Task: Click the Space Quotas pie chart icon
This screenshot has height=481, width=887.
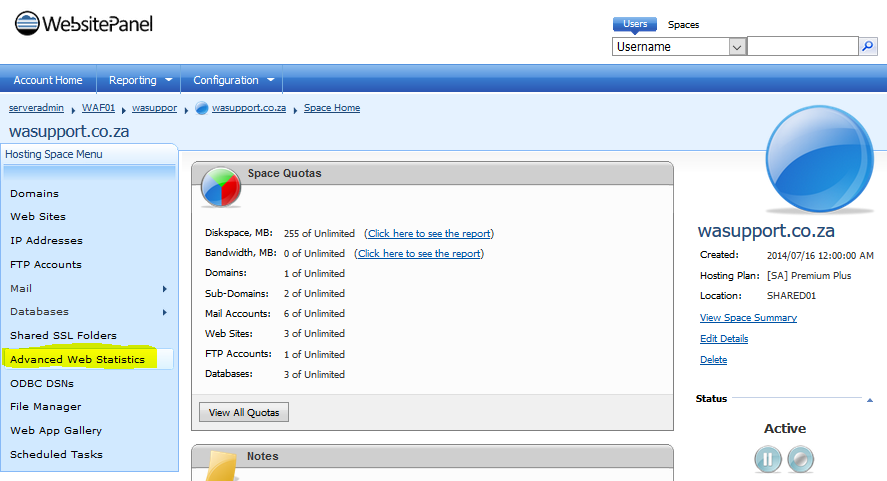Action: (x=221, y=187)
